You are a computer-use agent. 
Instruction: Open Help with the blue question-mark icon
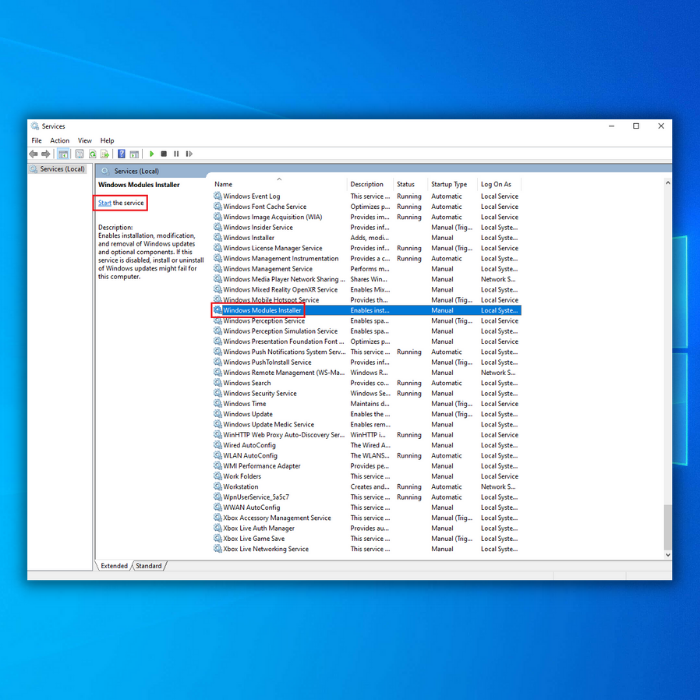[121, 154]
